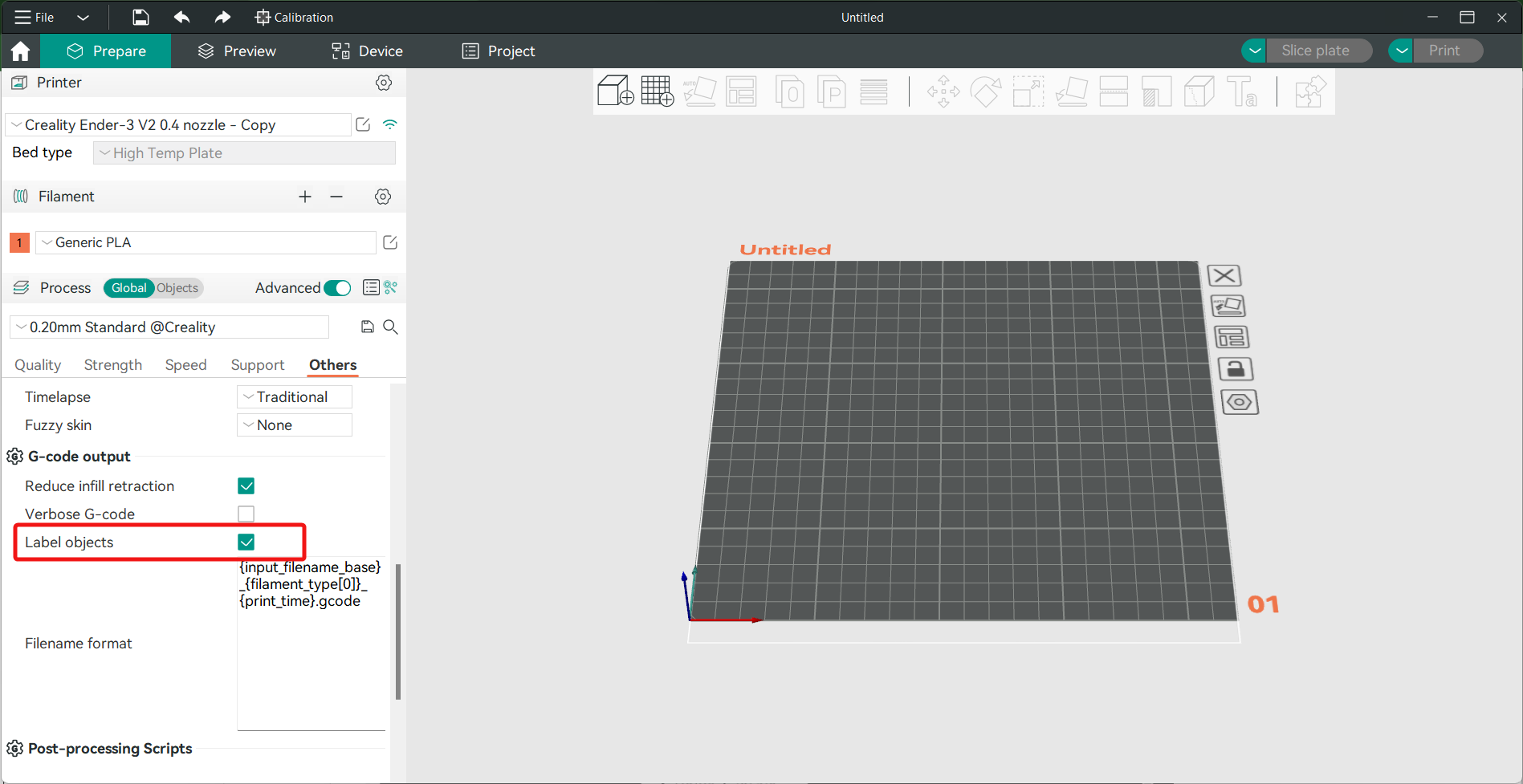The width and height of the screenshot is (1523, 784).
Task: Click the Add plate grid icon
Action: pos(658,91)
